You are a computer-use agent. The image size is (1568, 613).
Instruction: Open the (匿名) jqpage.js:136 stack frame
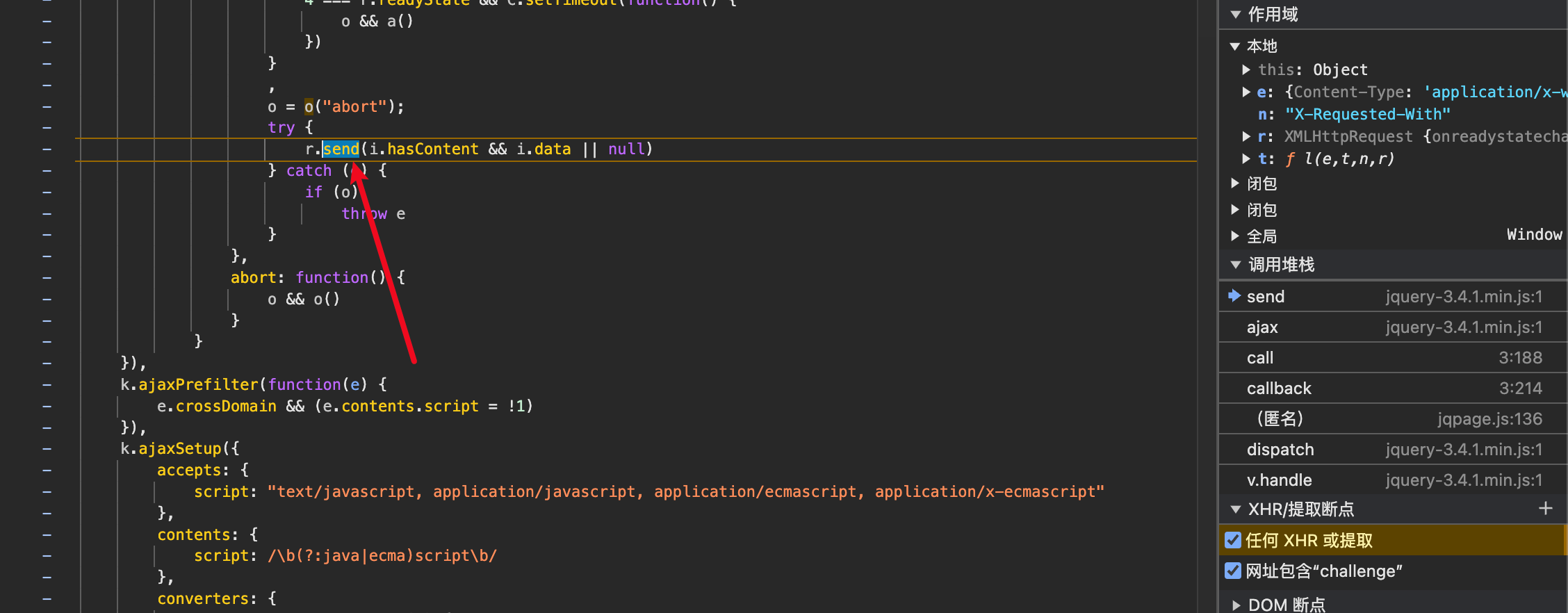1280,419
